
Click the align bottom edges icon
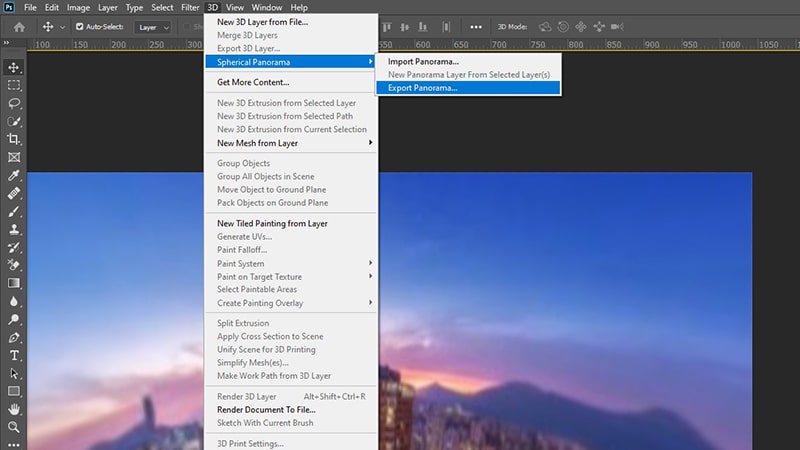[x=422, y=27]
